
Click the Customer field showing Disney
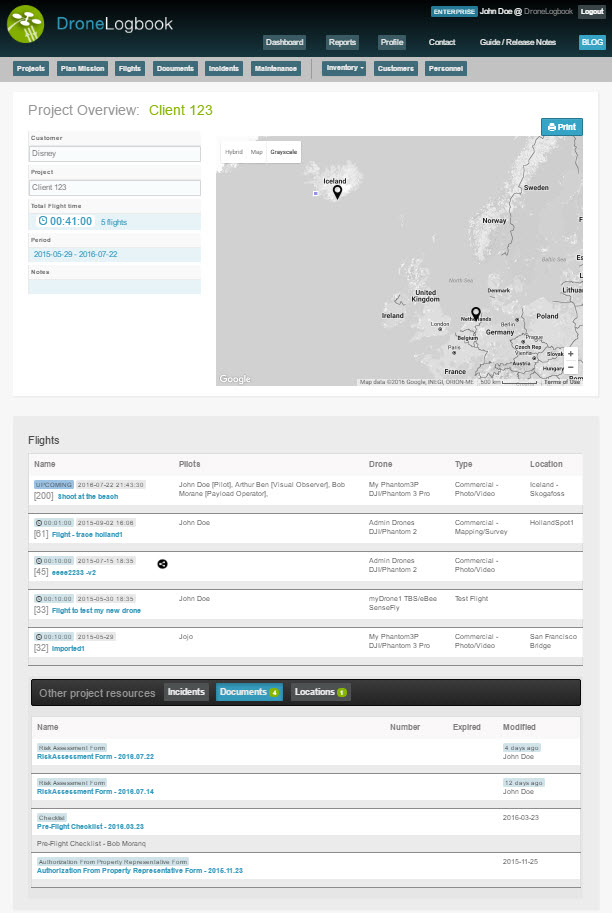(x=115, y=153)
